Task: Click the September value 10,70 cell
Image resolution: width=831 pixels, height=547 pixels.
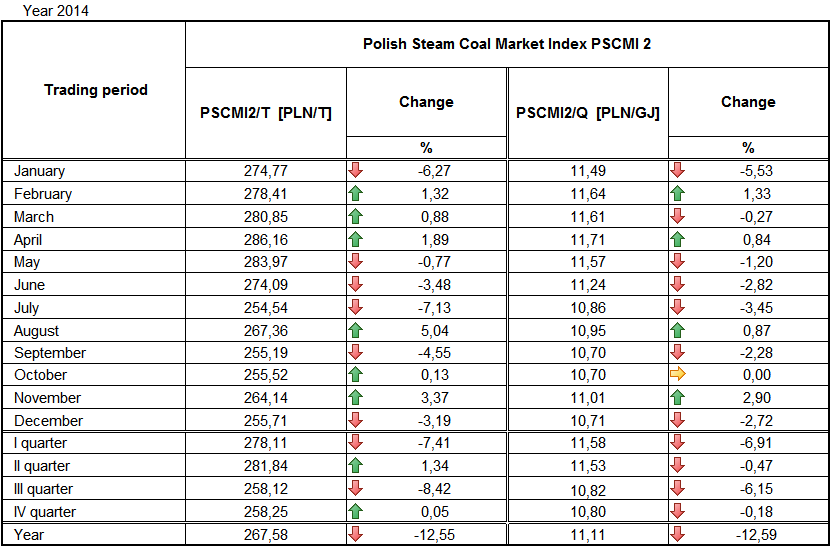Action: click(x=588, y=353)
